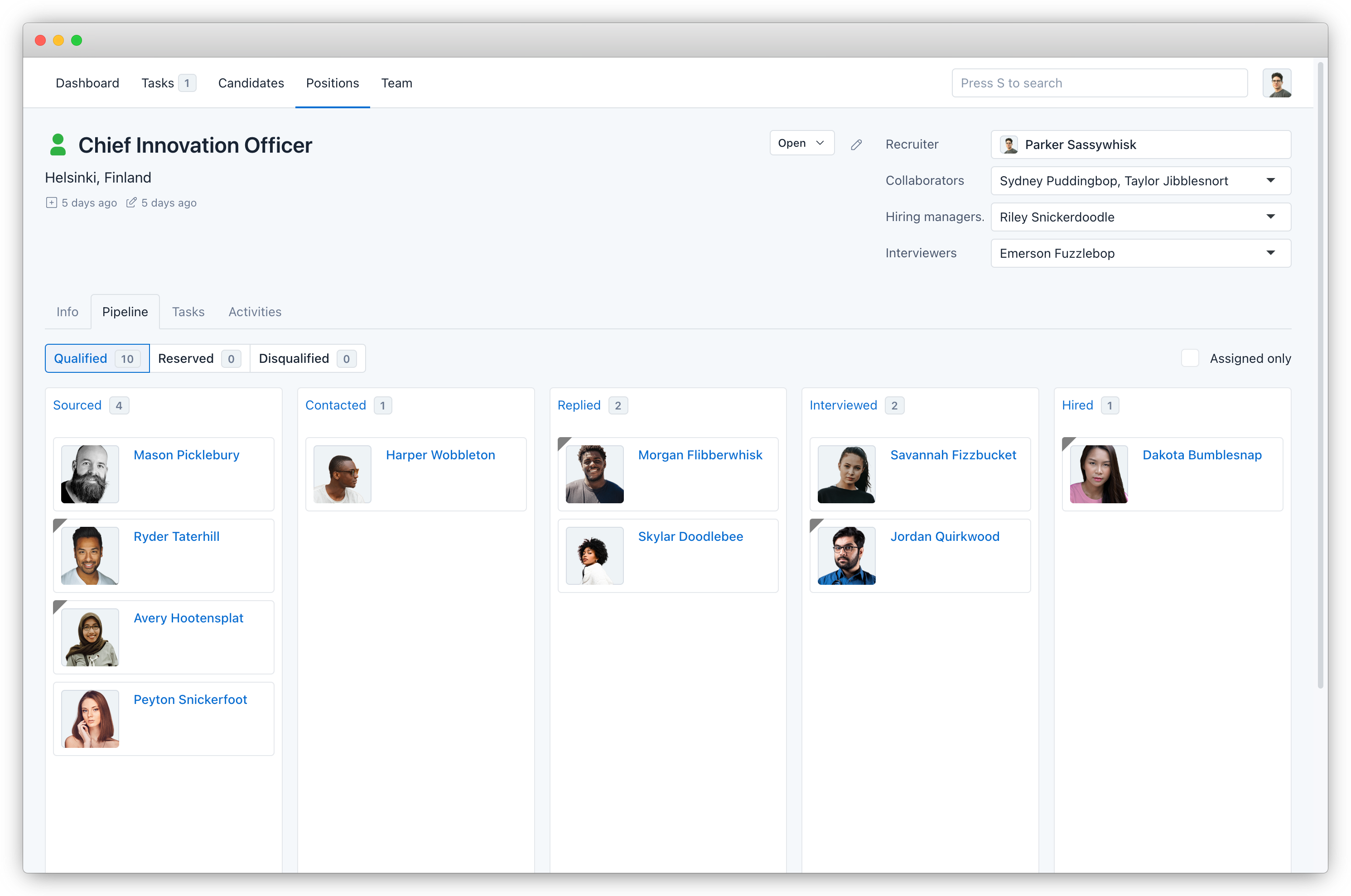Open Jordan Quirkwood candidate link
Viewport: 1351px width, 896px height.
click(x=944, y=537)
